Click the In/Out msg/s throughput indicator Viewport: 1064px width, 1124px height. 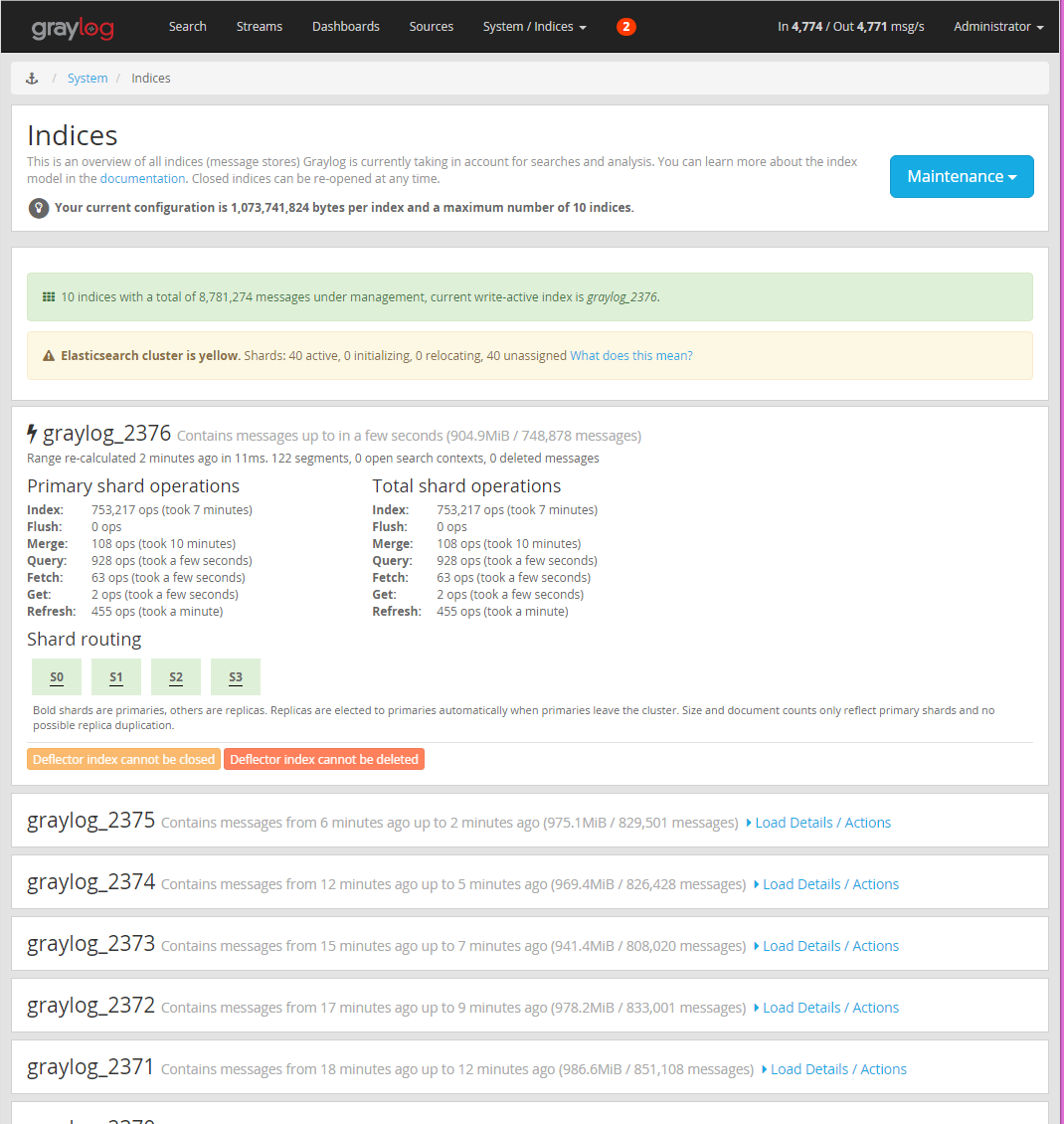[x=850, y=27]
